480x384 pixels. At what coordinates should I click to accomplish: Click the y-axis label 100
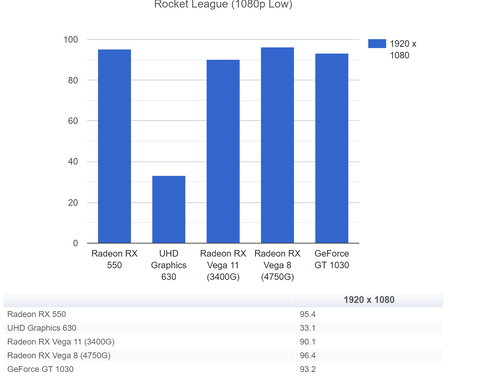click(x=71, y=39)
